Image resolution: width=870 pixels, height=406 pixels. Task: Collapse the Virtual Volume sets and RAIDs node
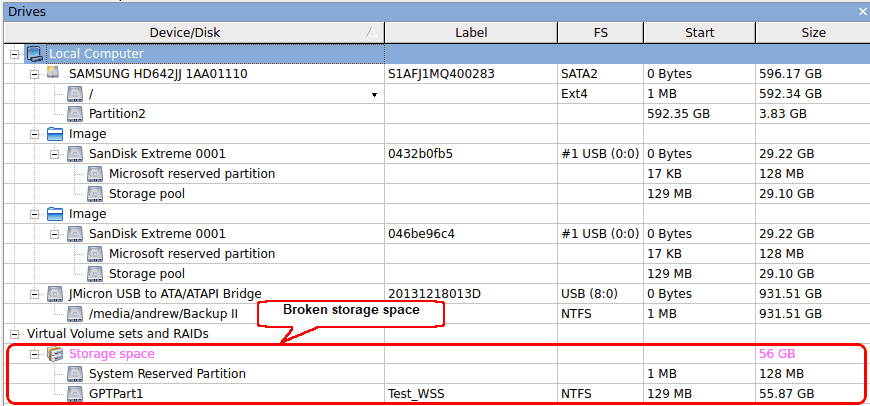15,334
